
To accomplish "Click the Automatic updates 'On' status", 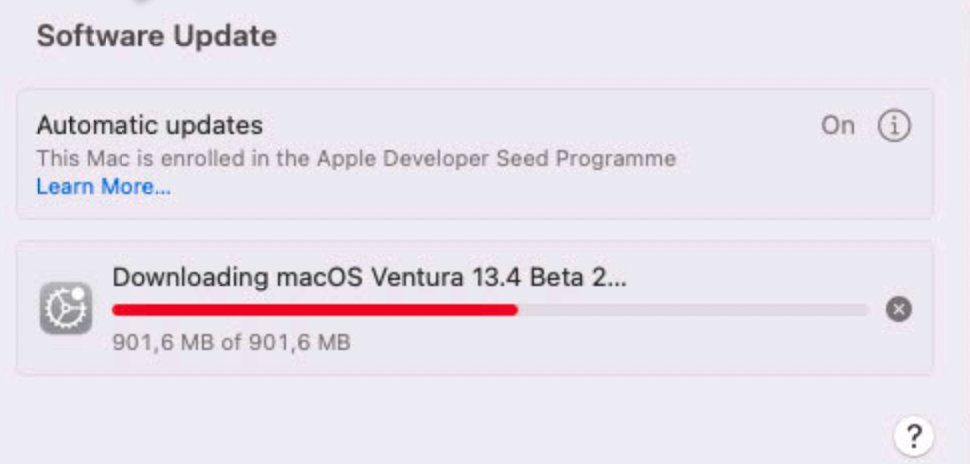I will point(838,126).
